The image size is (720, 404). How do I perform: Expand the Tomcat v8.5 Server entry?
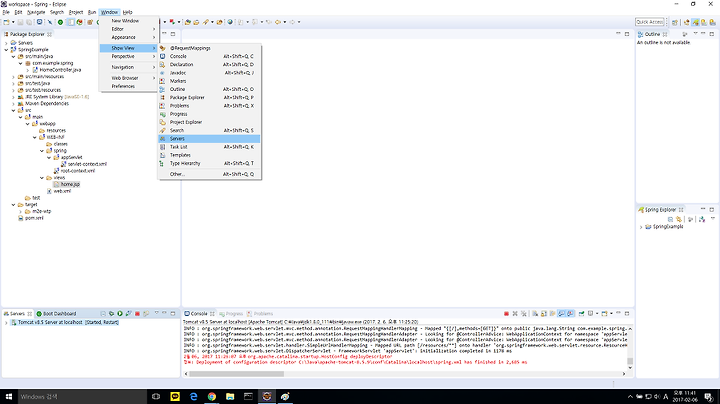coord(6,323)
